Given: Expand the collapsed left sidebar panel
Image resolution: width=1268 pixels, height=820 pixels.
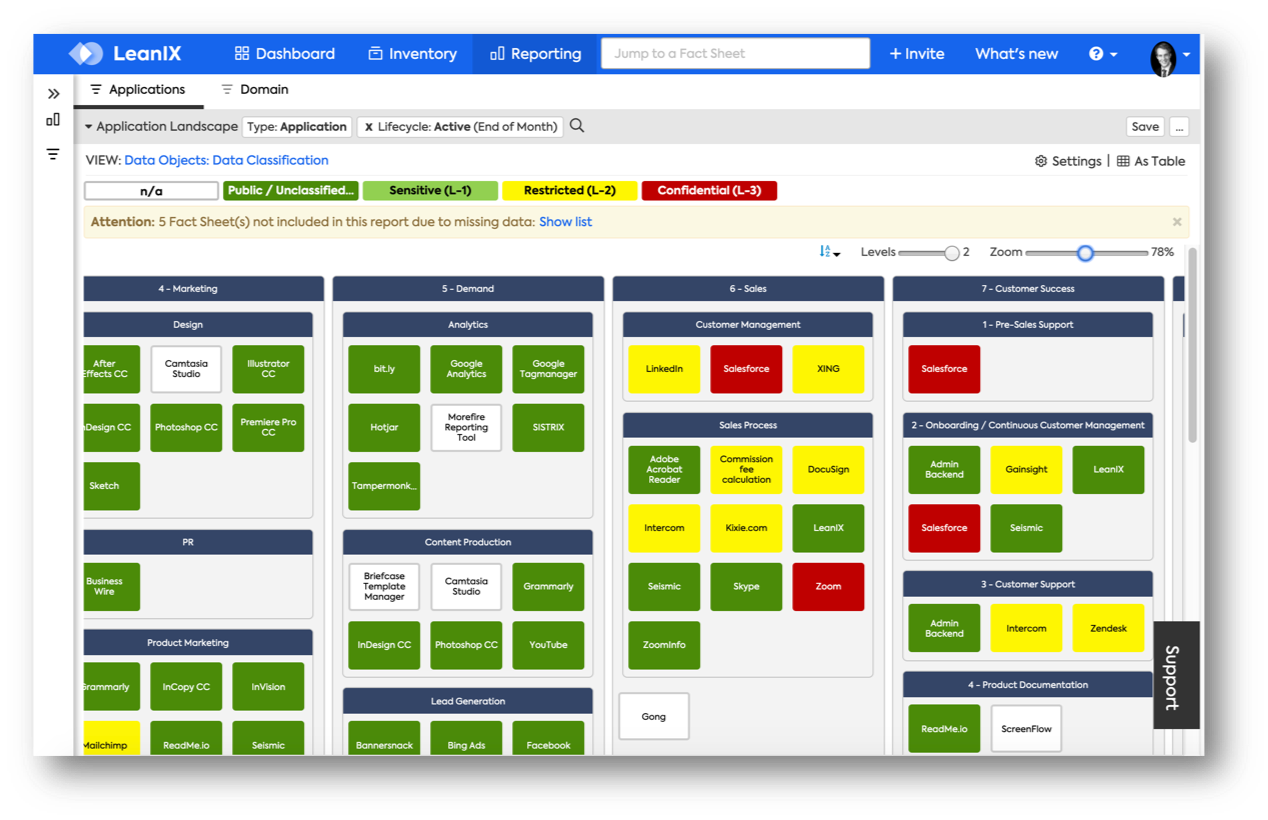Looking at the screenshot, I should tap(53, 92).
